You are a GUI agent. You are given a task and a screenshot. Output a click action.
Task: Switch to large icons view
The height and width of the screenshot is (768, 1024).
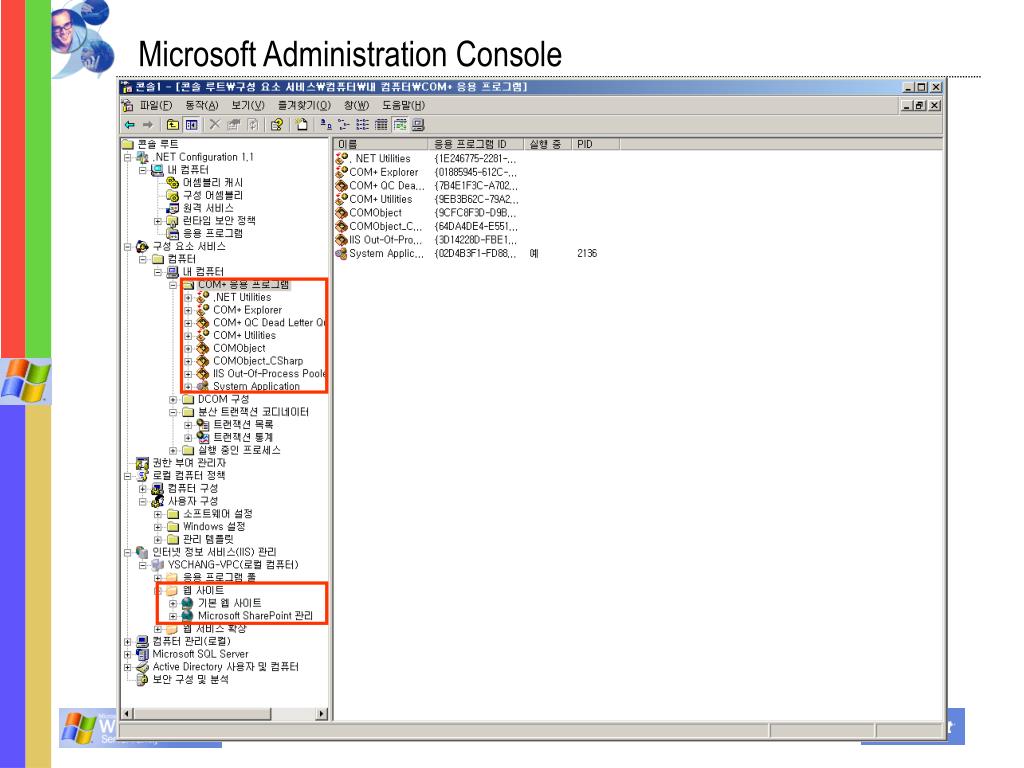click(326, 125)
